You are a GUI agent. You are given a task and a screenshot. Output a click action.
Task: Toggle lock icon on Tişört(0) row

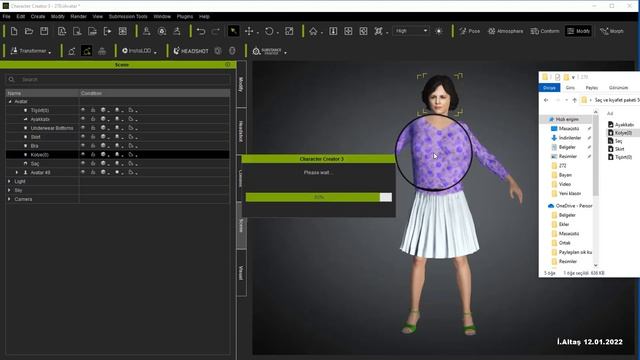point(93,110)
